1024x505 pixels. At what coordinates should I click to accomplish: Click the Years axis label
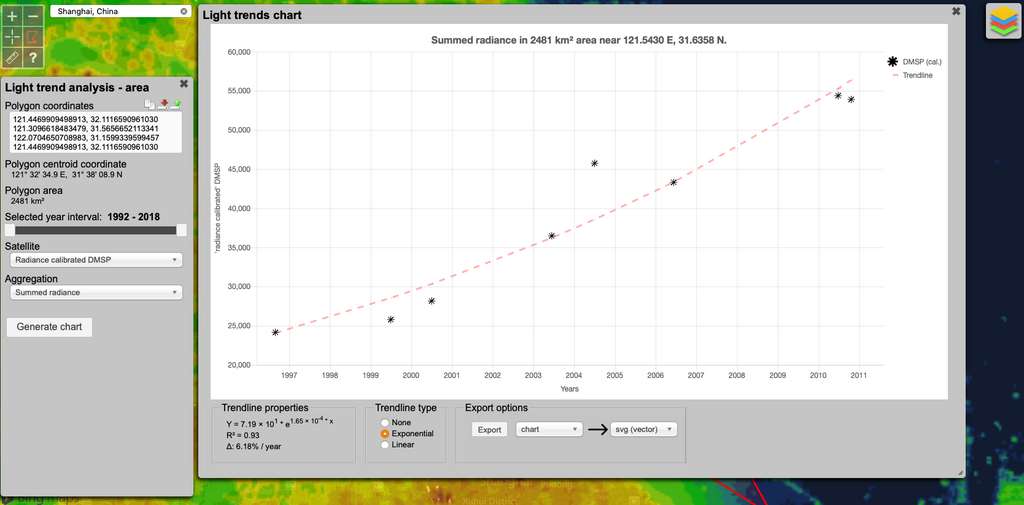tap(569, 389)
